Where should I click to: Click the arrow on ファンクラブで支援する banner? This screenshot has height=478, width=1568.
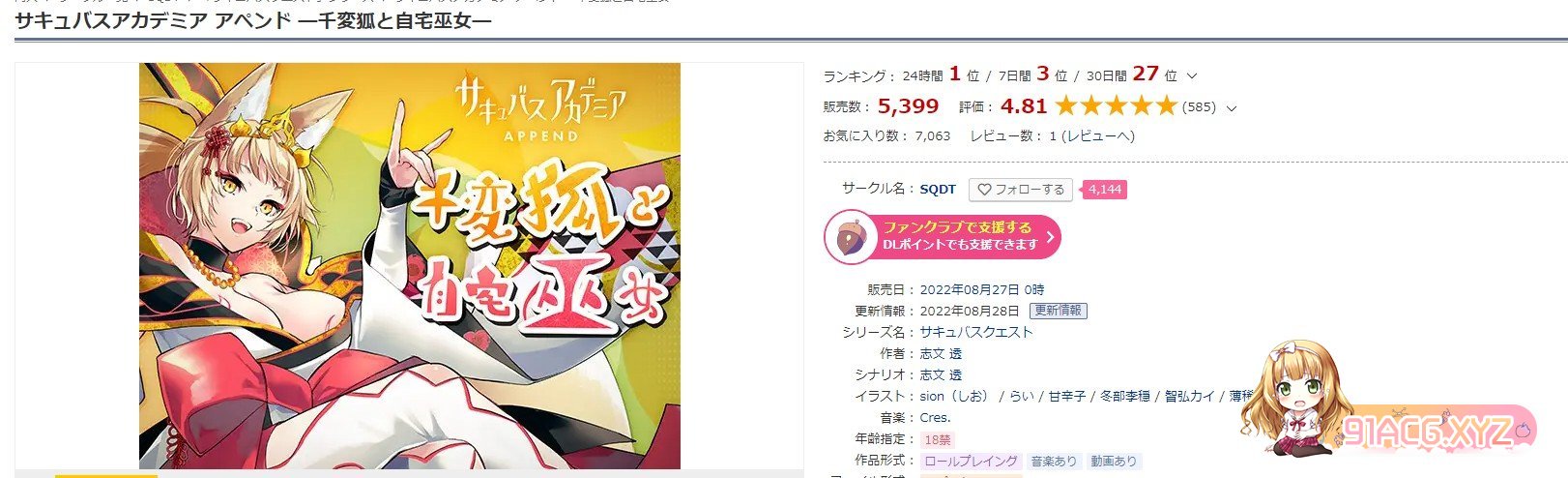1050,236
